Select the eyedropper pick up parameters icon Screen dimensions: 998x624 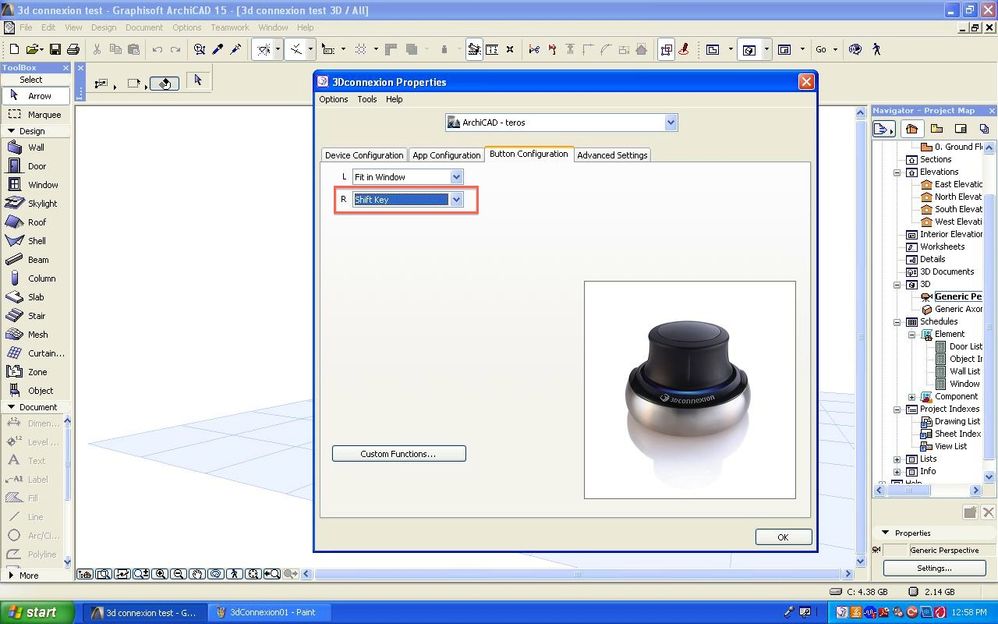218,49
